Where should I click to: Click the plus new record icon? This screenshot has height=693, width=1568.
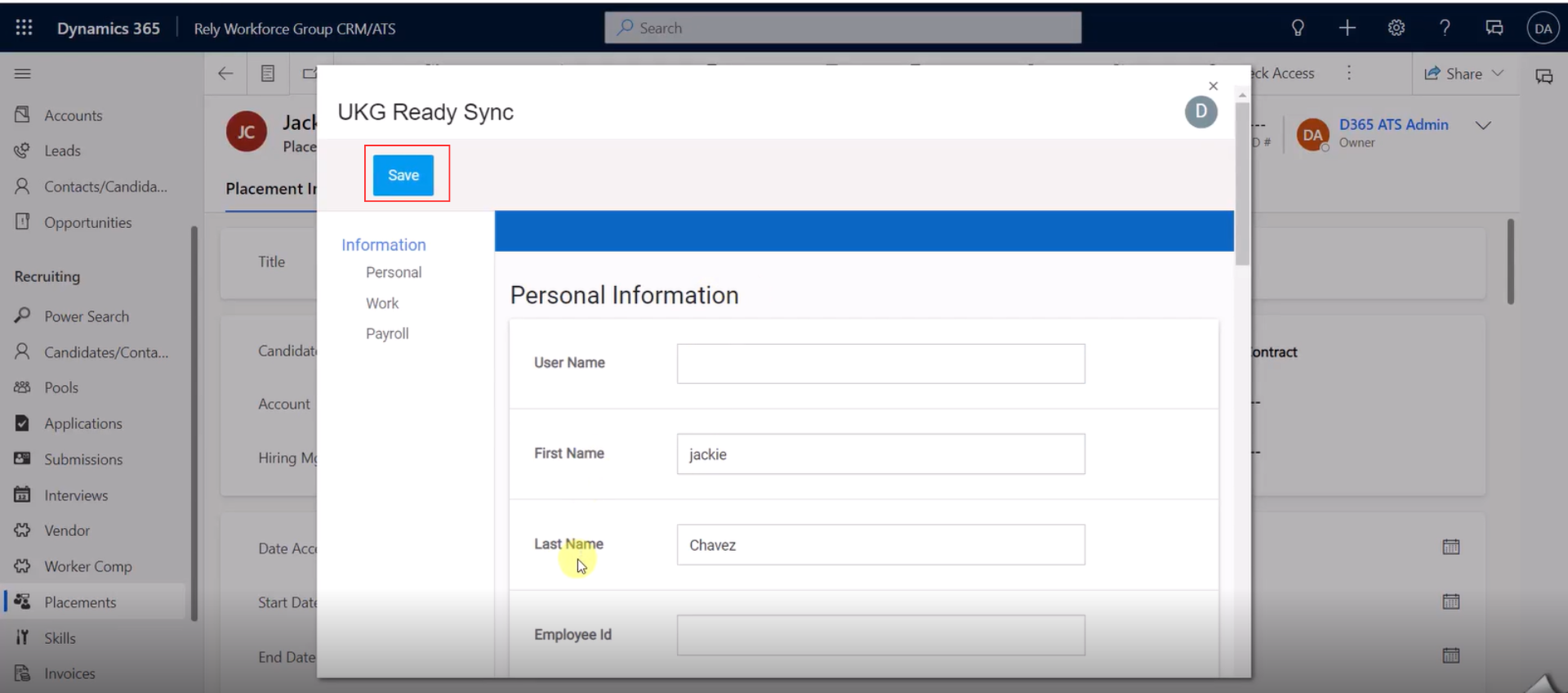point(1347,28)
